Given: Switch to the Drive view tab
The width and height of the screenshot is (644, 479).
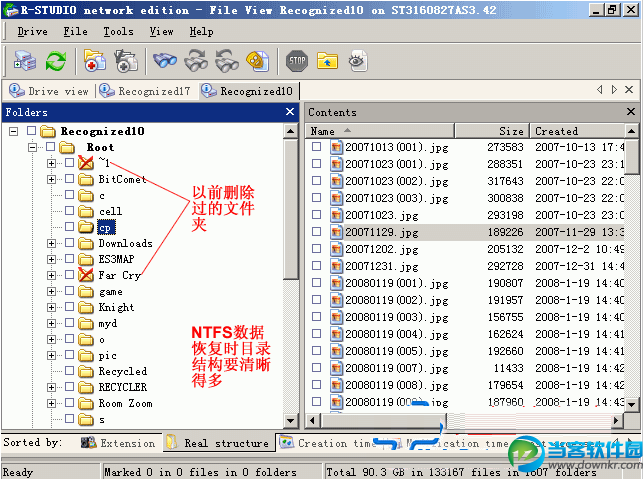Looking at the screenshot, I should coord(49,91).
